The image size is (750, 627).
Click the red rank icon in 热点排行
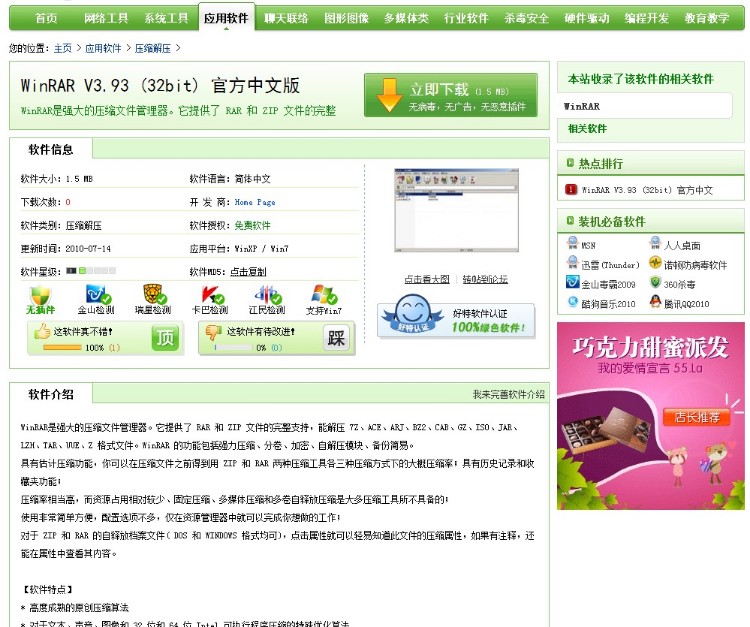(571, 189)
